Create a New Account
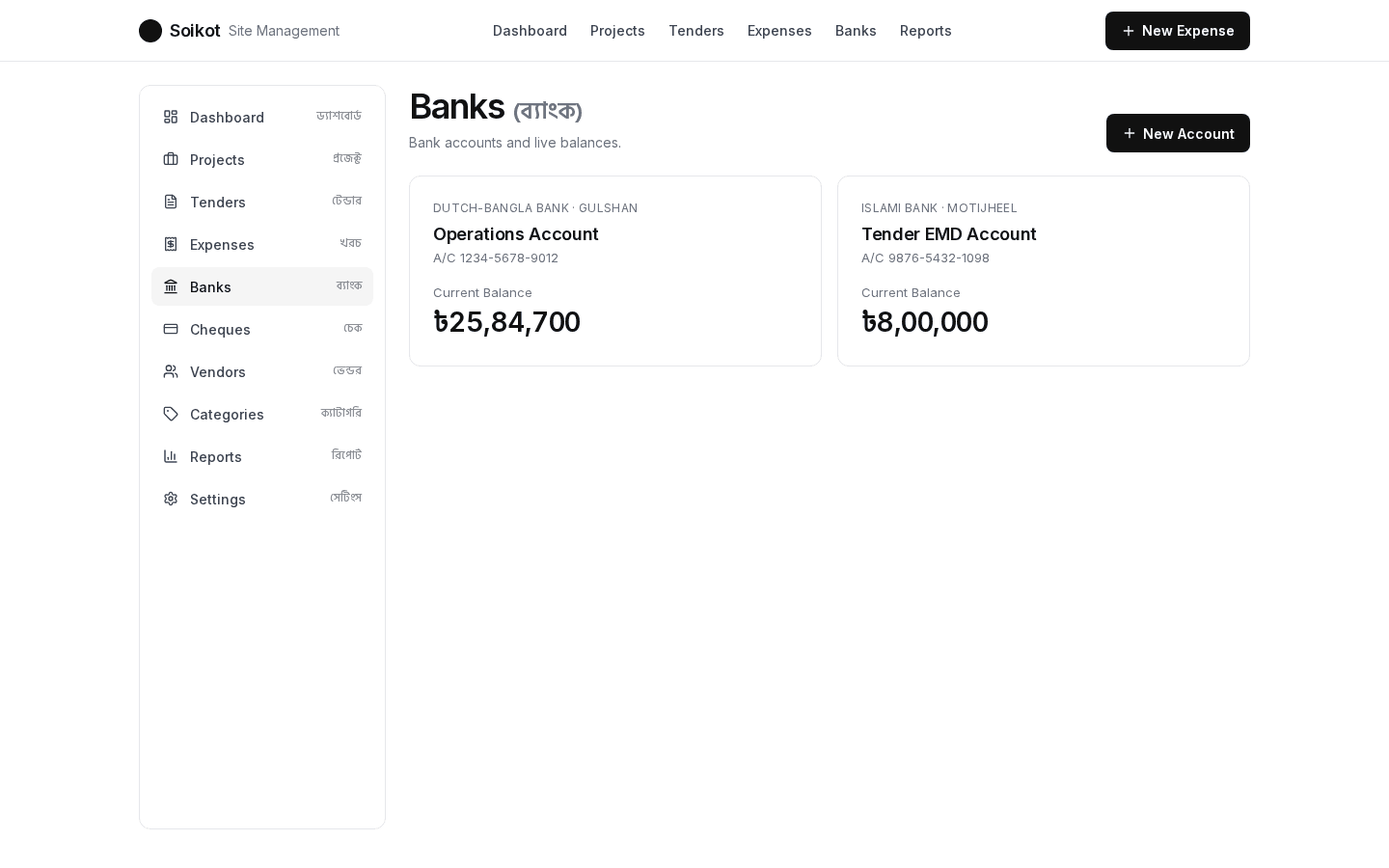 1178,133
